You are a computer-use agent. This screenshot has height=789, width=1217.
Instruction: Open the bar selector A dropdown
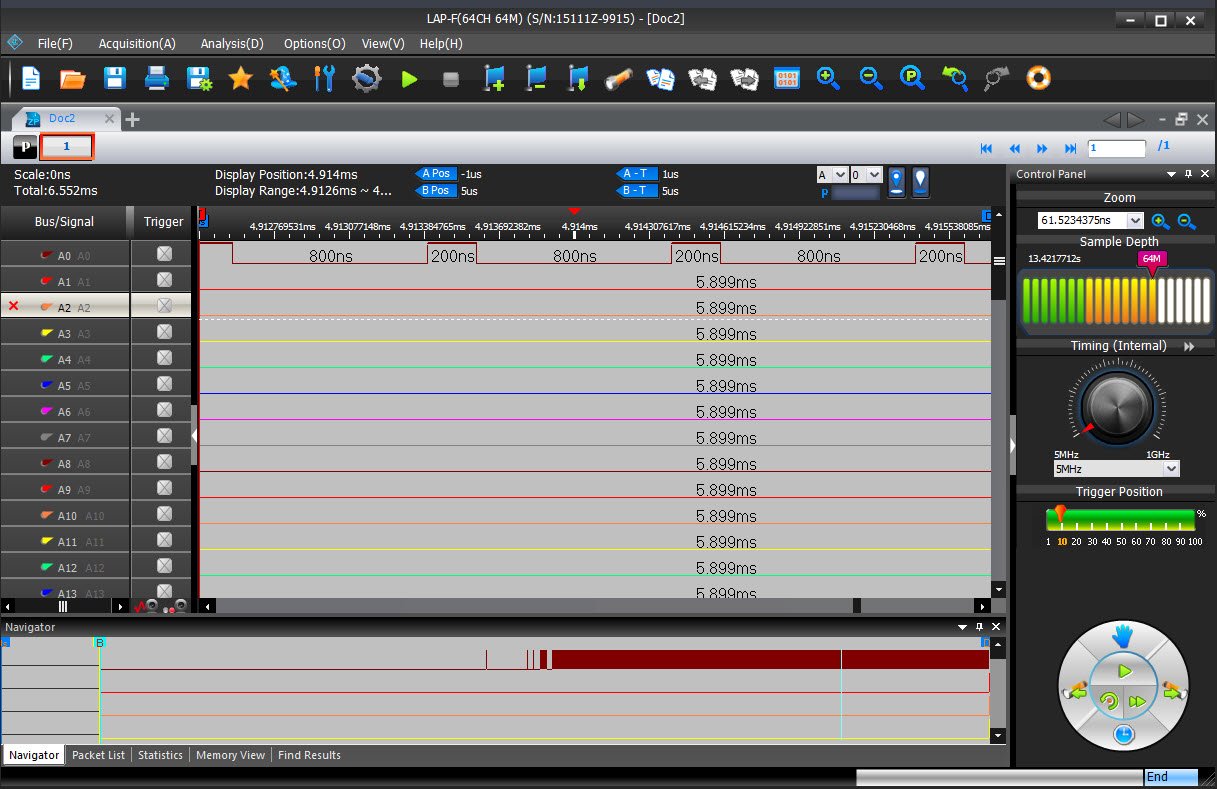click(x=840, y=174)
